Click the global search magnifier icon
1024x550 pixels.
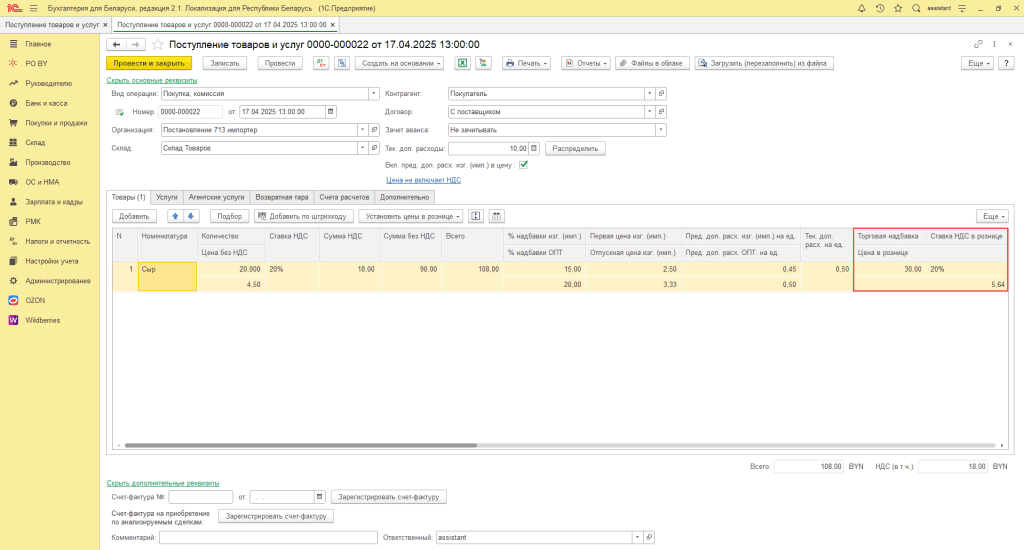click(x=916, y=8)
